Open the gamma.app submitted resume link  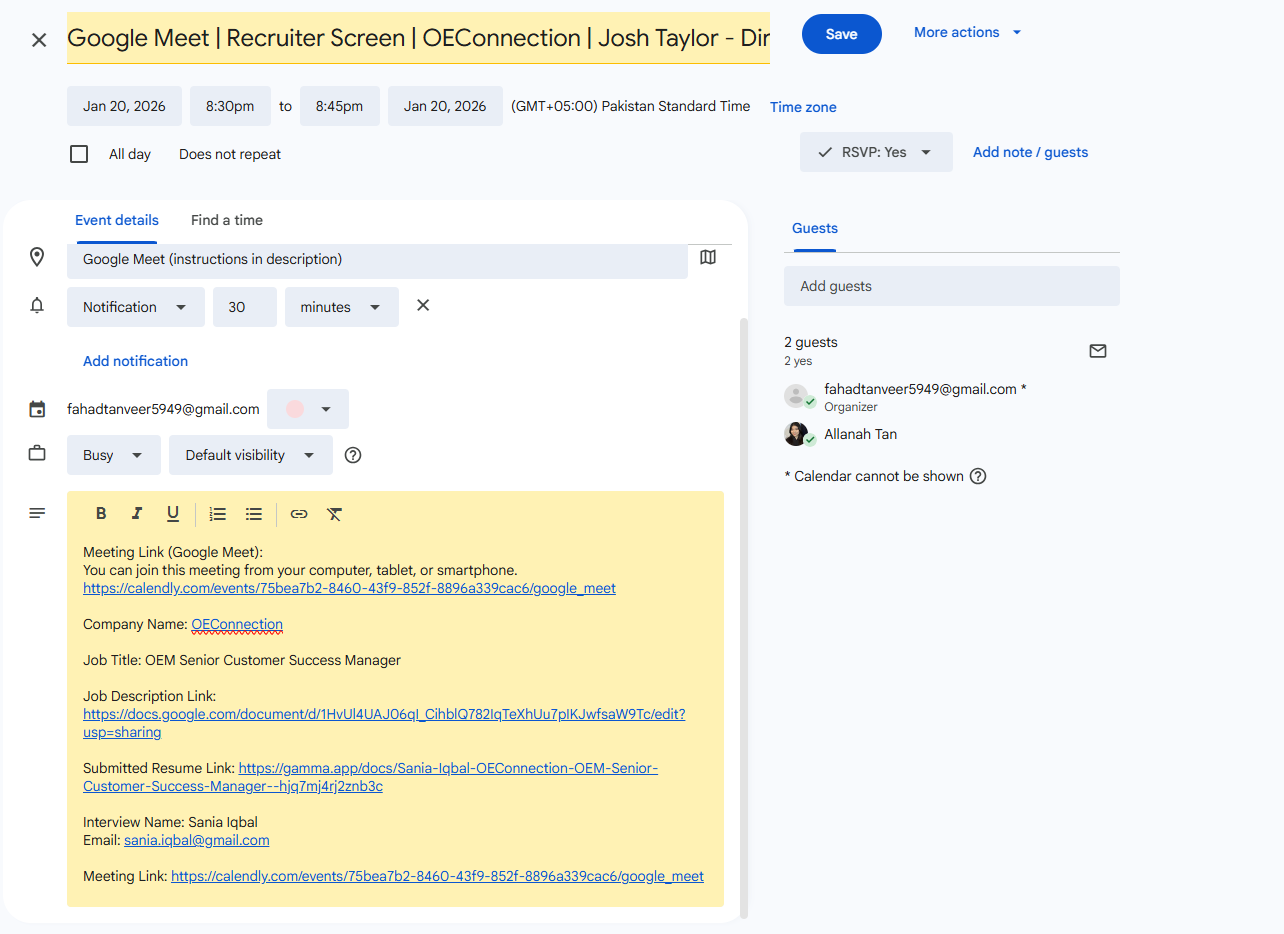(x=370, y=777)
